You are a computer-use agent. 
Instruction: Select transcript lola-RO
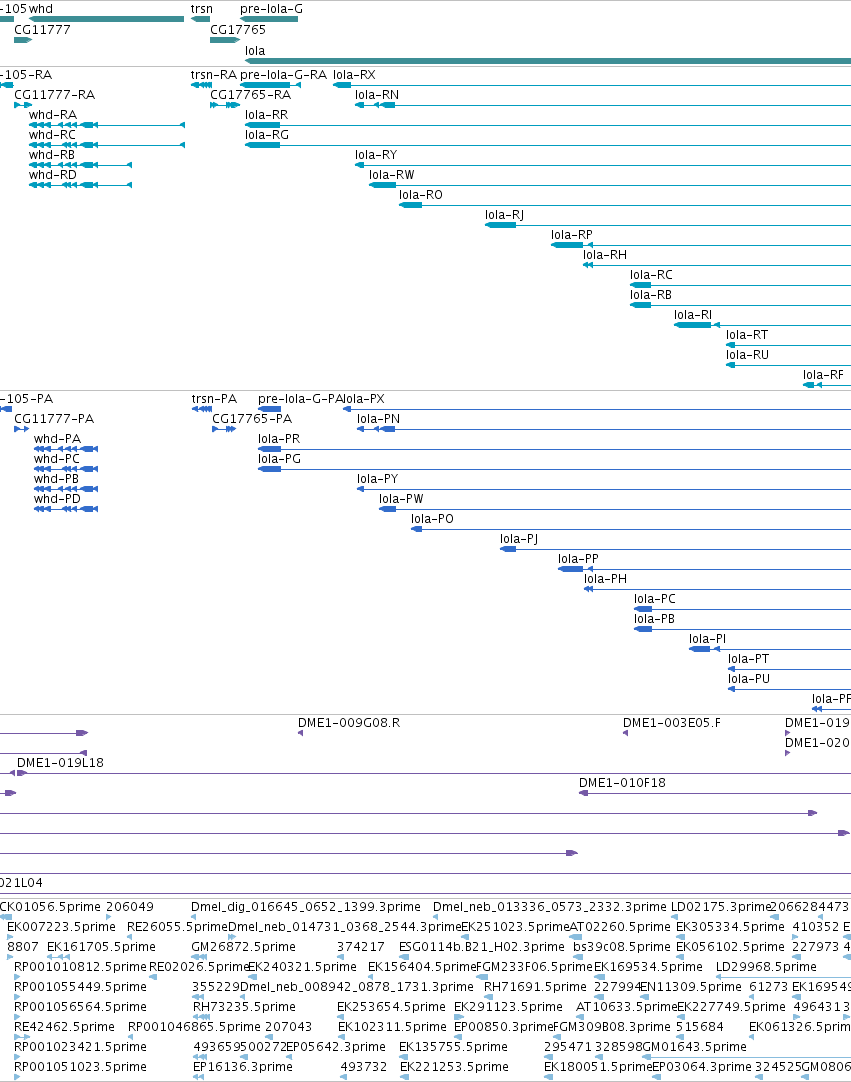(x=625, y=205)
